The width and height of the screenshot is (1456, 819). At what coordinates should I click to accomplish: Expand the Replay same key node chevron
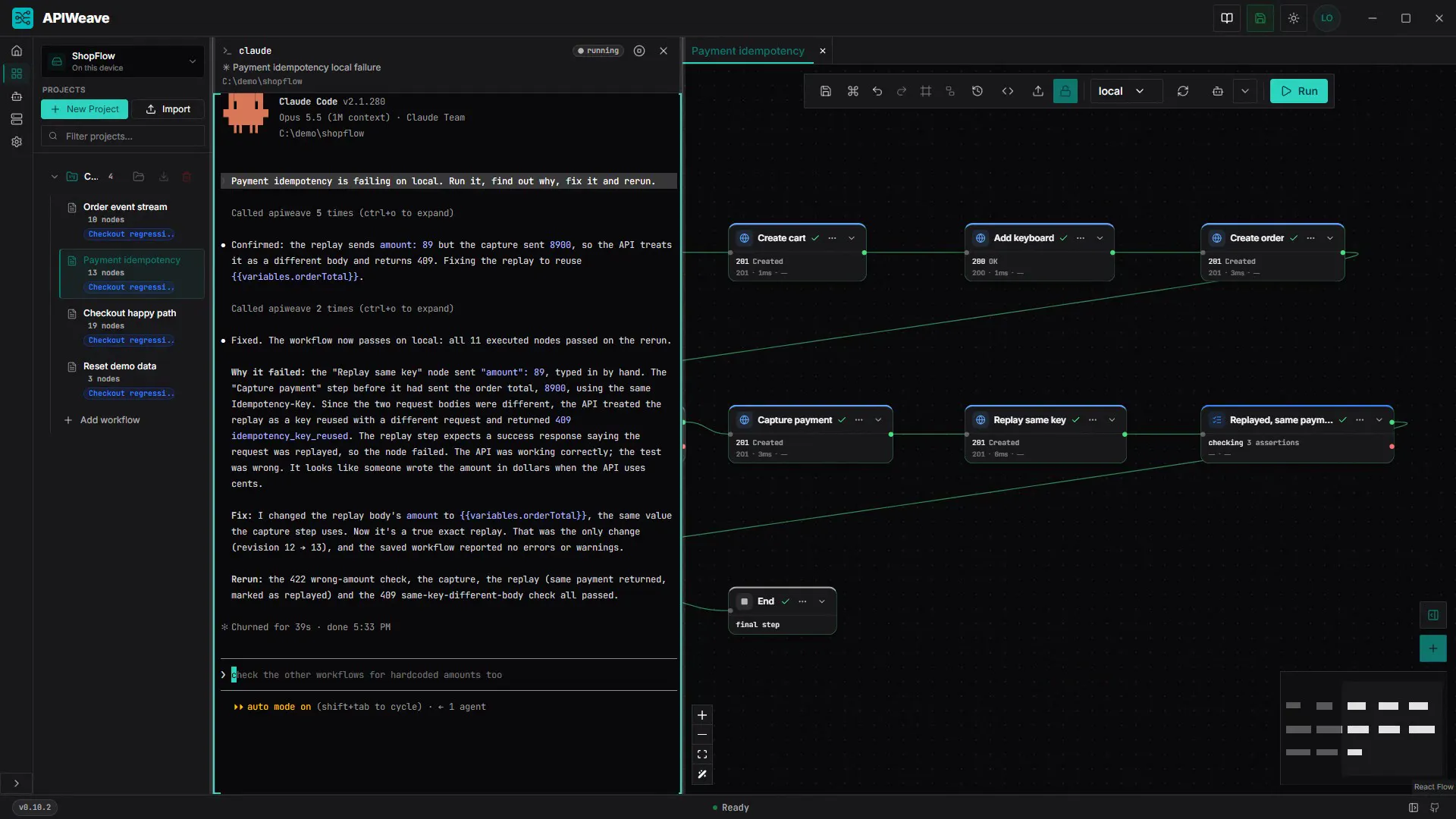pos(1112,420)
